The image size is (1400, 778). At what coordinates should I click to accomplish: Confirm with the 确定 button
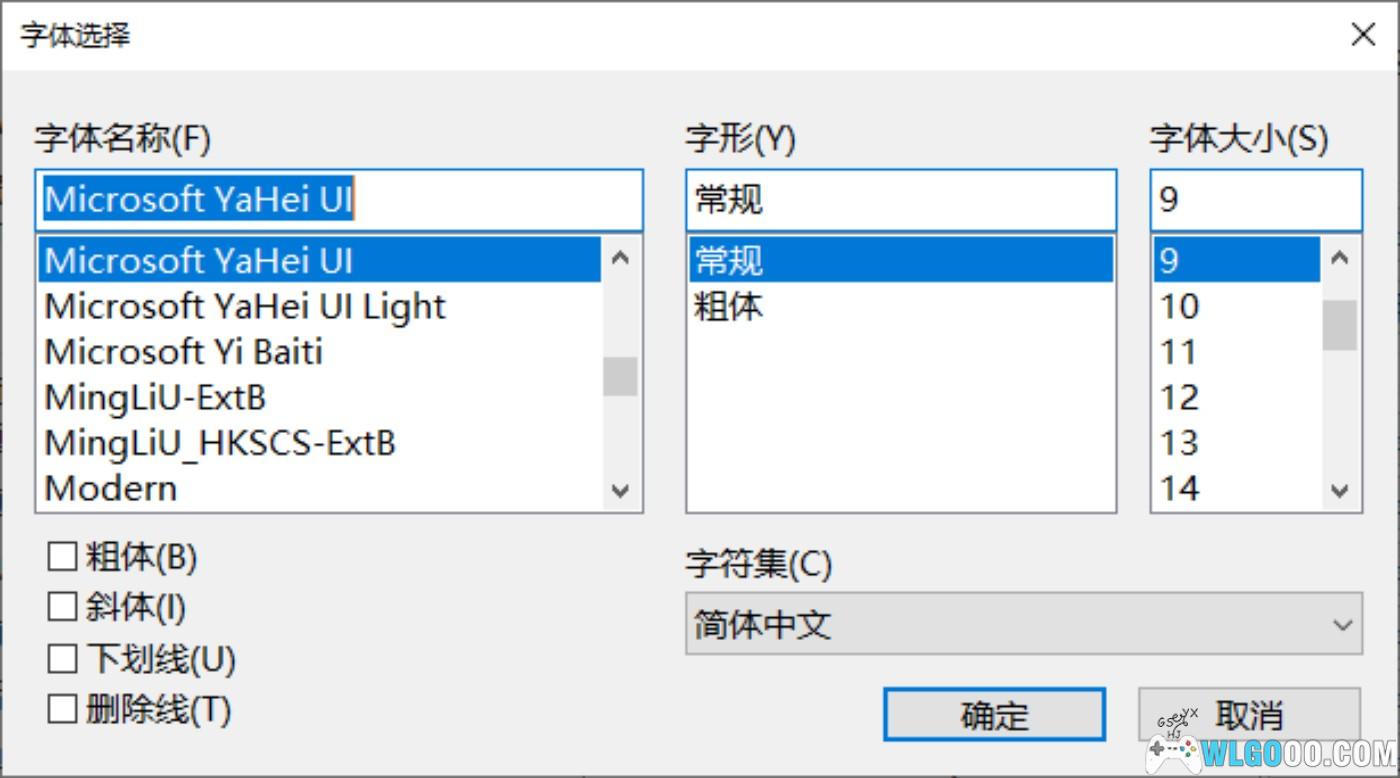[x=994, y=714]
